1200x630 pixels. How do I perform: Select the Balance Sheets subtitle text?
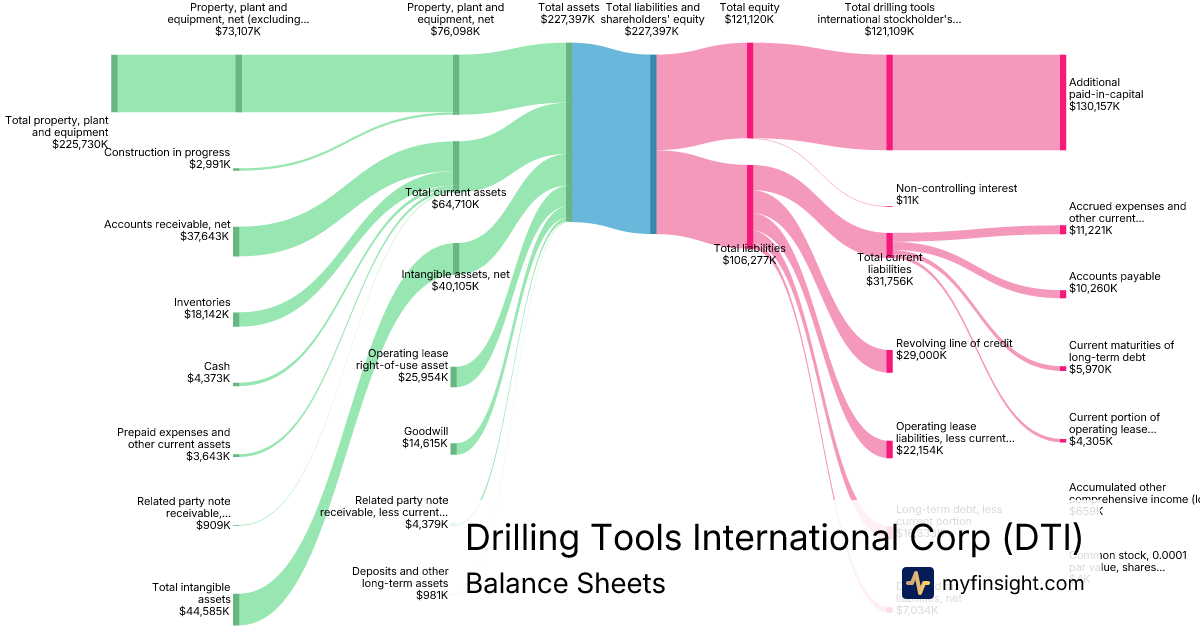(565, 583)
